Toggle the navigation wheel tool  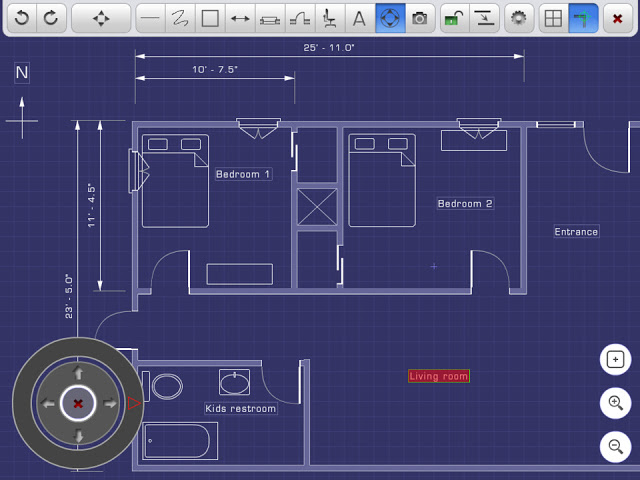click(390, 18)
